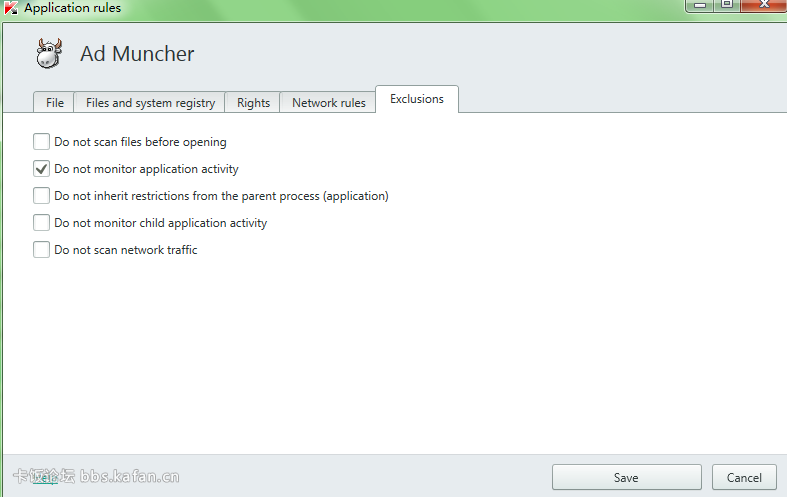787x497 pixels.
Task: Click the Kaspersky logo in the title bar
Action: pos(11,8)
